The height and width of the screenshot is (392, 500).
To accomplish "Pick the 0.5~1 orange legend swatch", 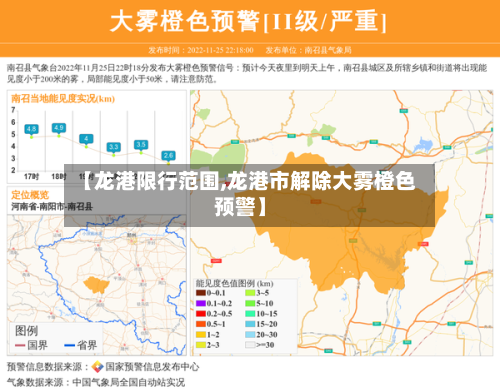I will pyautogui.click(x=201, y=324).
